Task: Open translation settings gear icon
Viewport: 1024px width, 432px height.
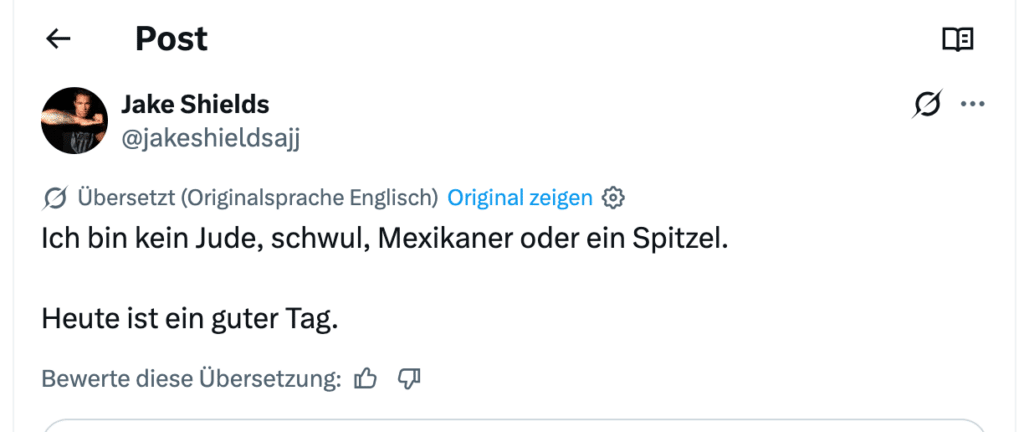Action: (x=613, y=197)
